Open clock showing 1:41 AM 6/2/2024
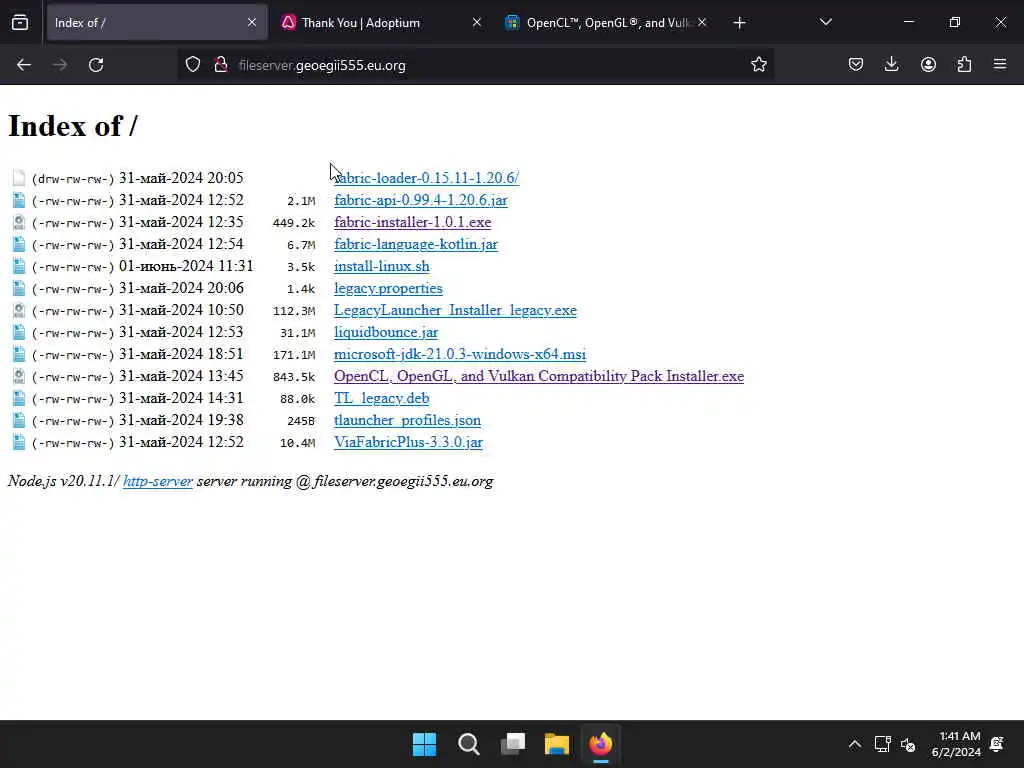The image size is (1024, 768). (x=956, y=744)
